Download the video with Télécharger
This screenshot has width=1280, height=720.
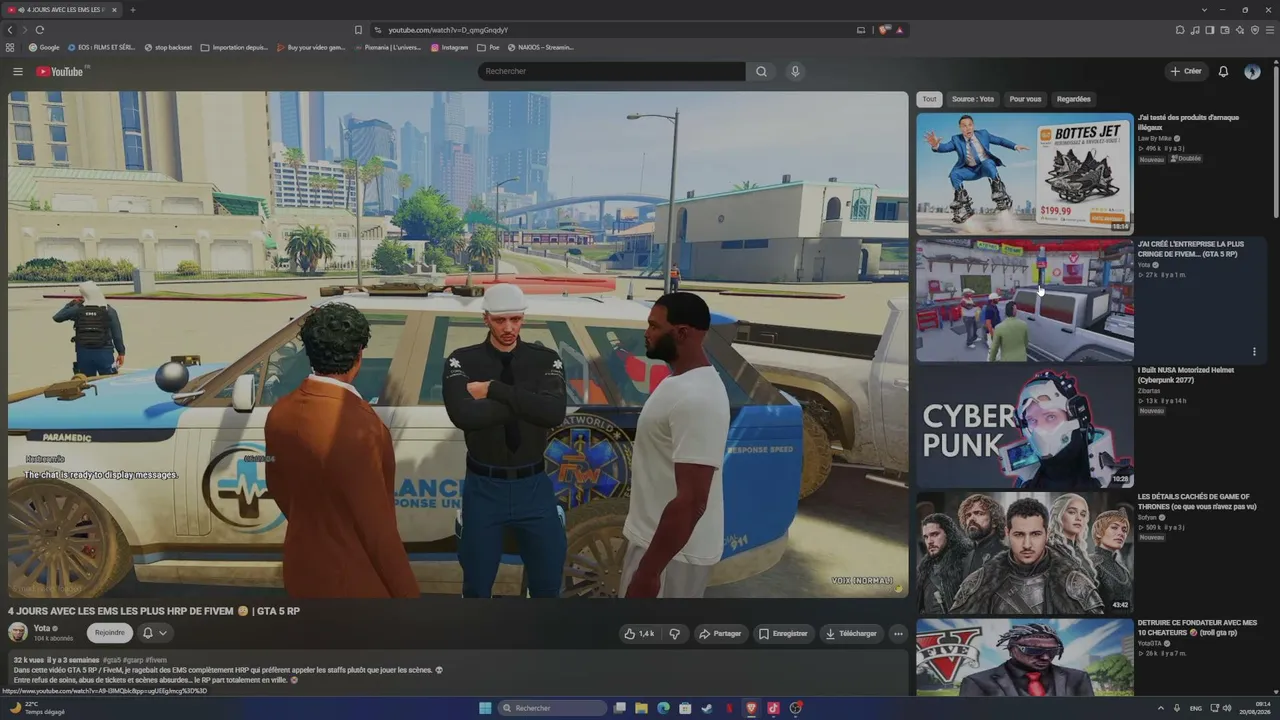tap(851, 633)
